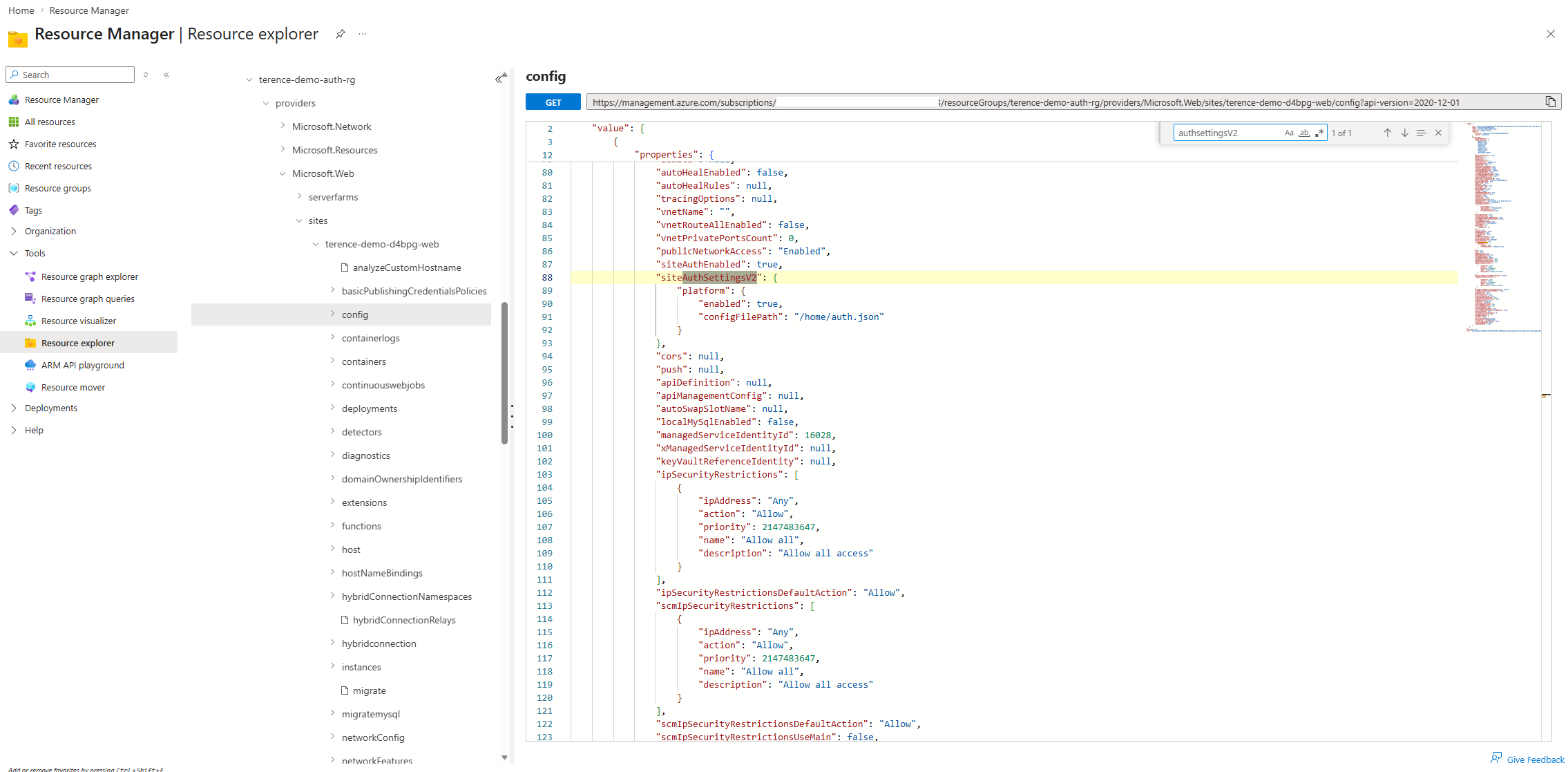This screenshot has width=1568, height=772.
Task: Go to next find match arrow
Action: (x=1404, y=133)
